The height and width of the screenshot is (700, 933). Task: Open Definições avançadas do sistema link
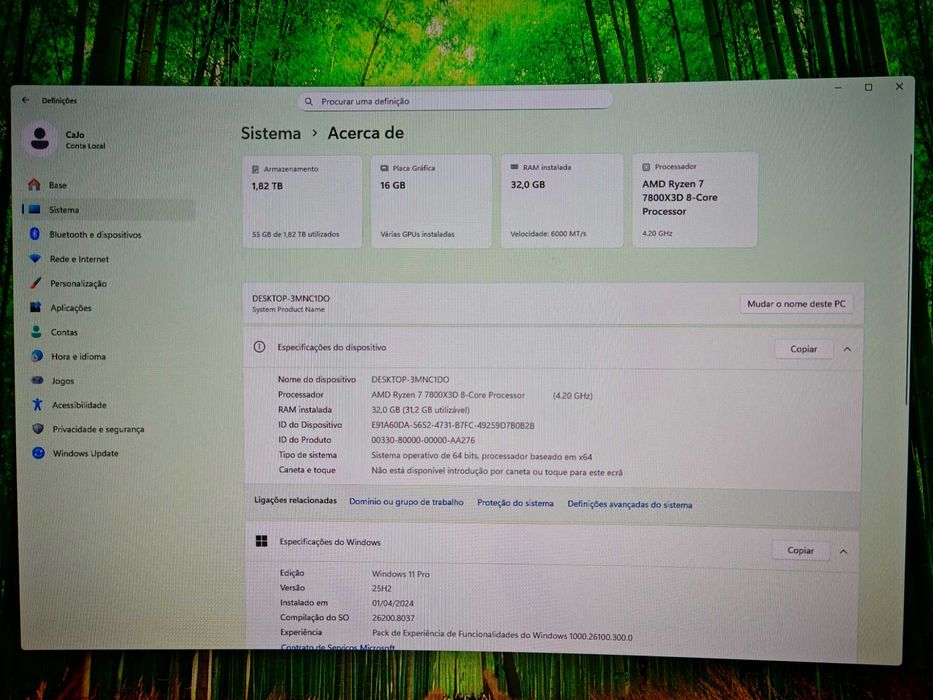coord(630,504)
